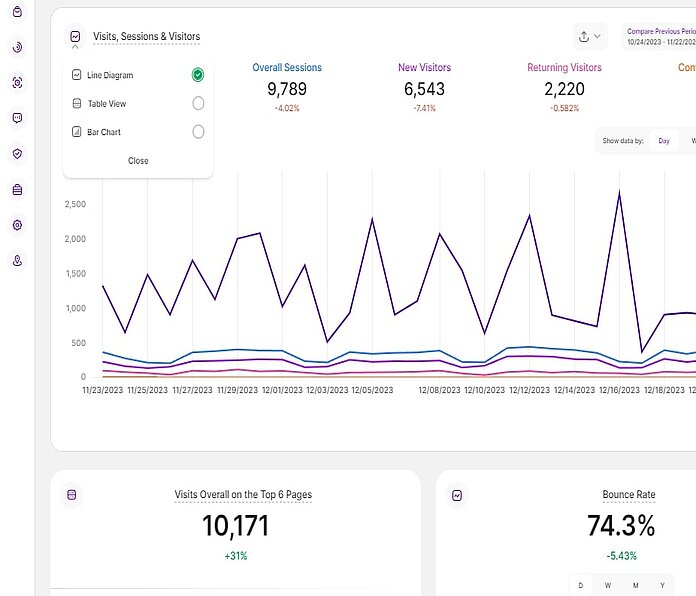
Task: Select the Line Diagram radio button
Action: pos(198,75)
